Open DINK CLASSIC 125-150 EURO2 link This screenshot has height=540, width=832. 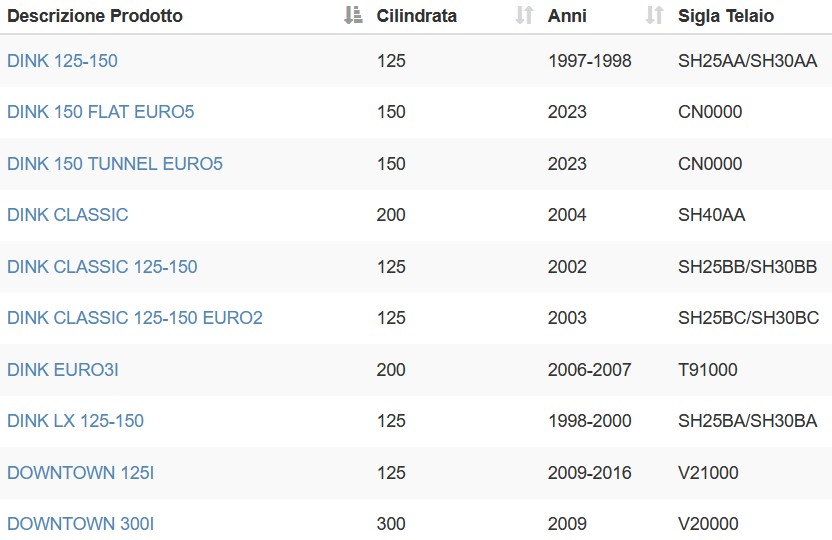[x=135, y=318]
